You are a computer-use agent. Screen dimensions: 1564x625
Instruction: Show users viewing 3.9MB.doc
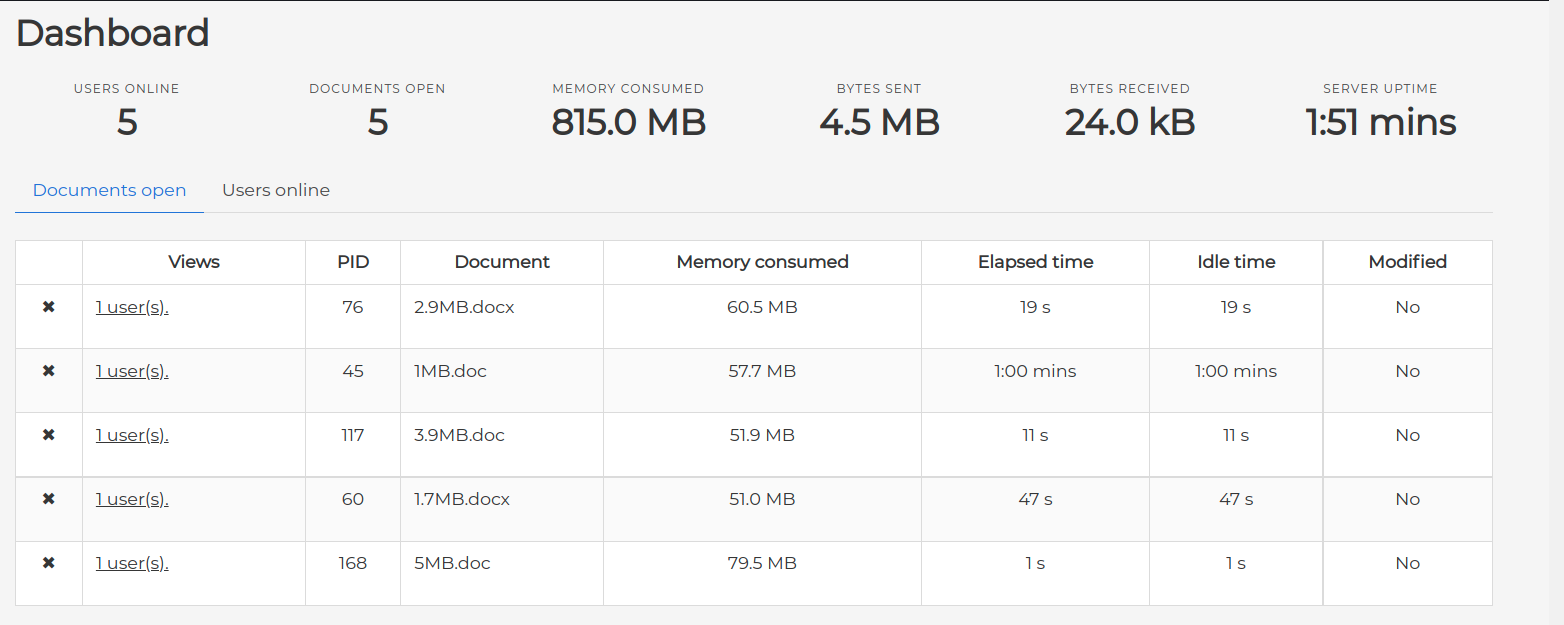point(132,435)
